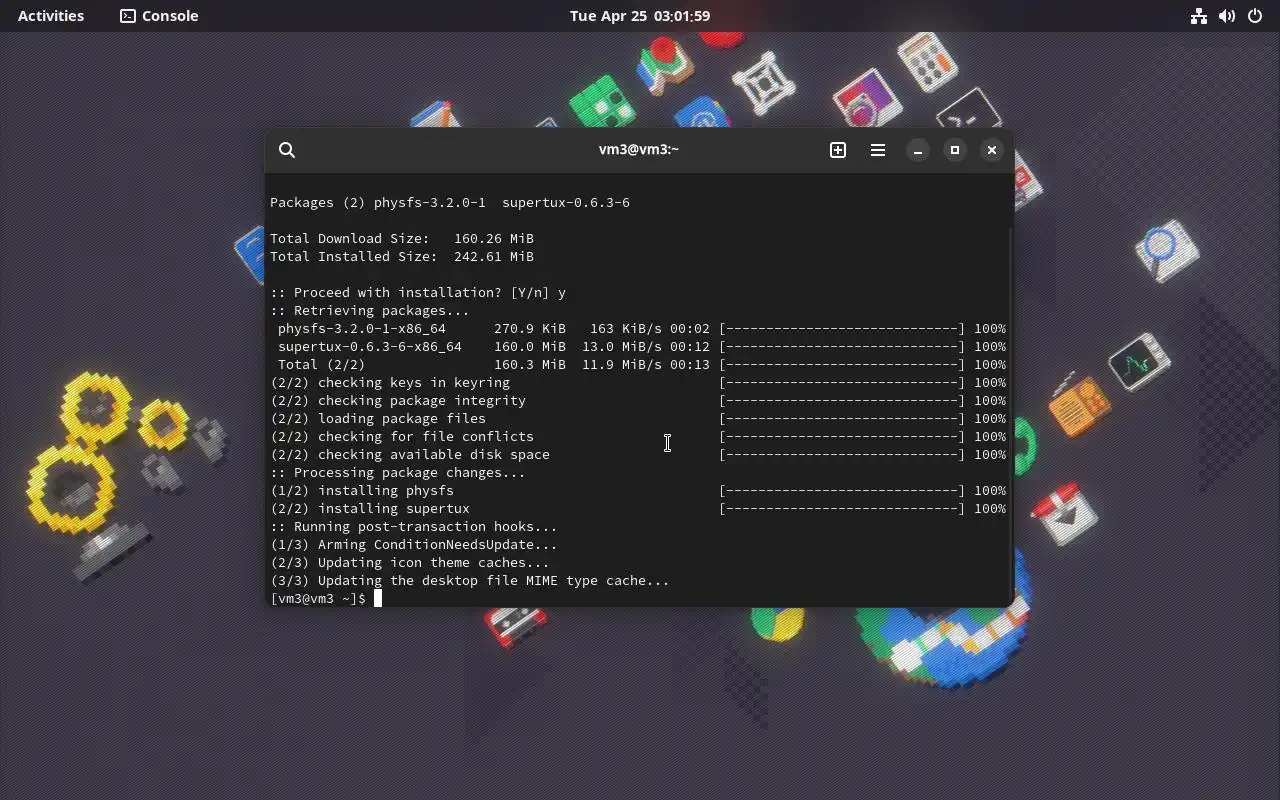
Task: Click the 'checking package integrity' line
Action: 638,400
